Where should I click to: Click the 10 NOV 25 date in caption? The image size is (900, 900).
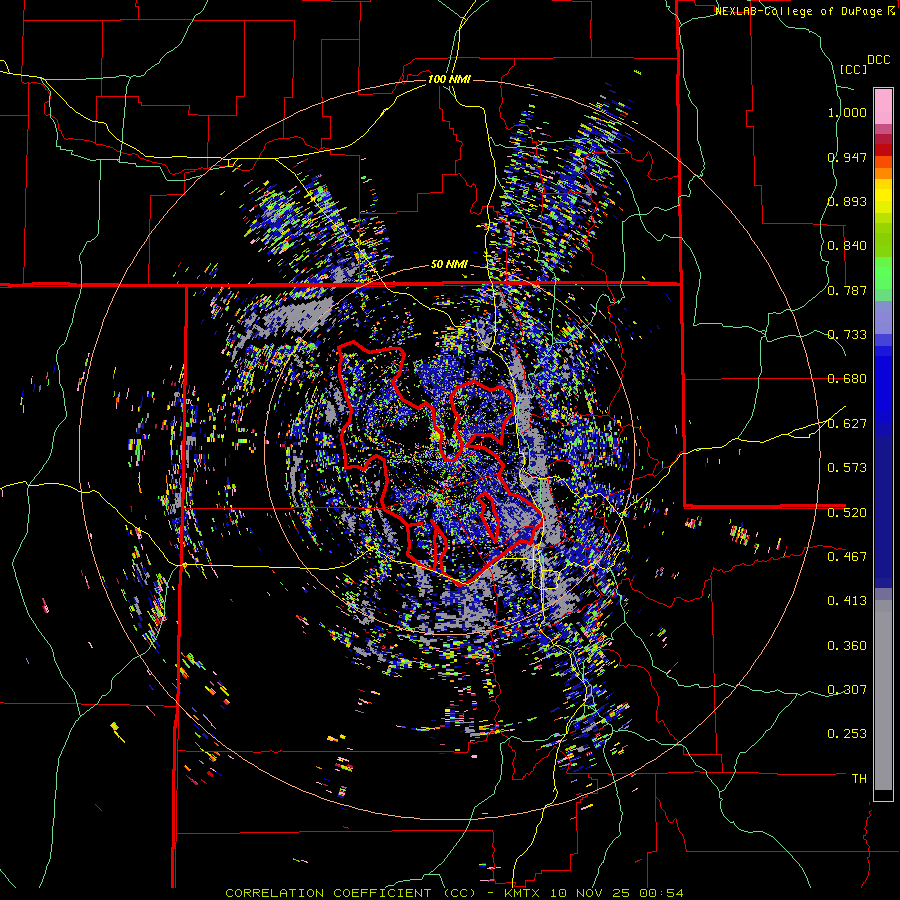(x=589, y=893)
